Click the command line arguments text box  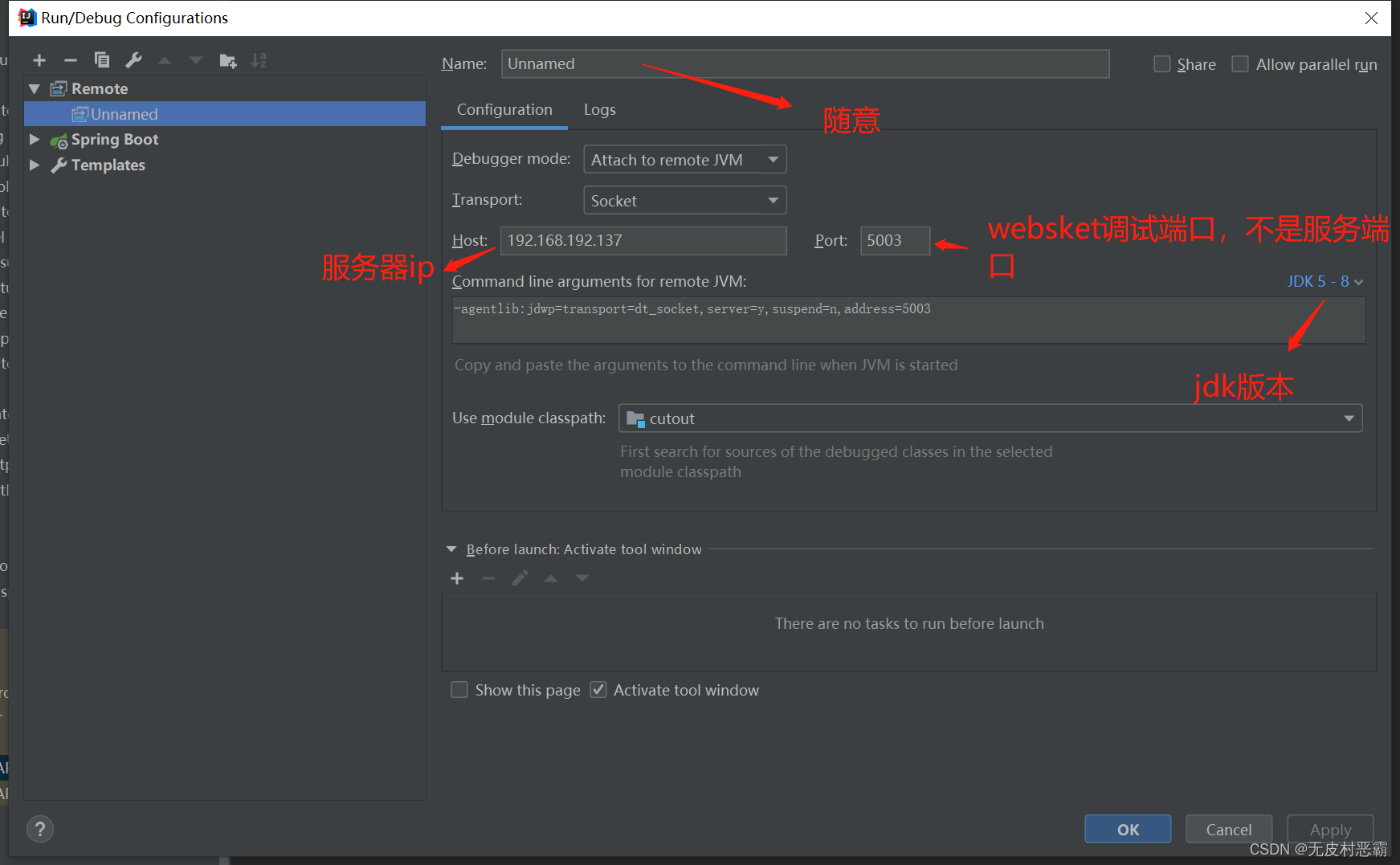(908, 320)
